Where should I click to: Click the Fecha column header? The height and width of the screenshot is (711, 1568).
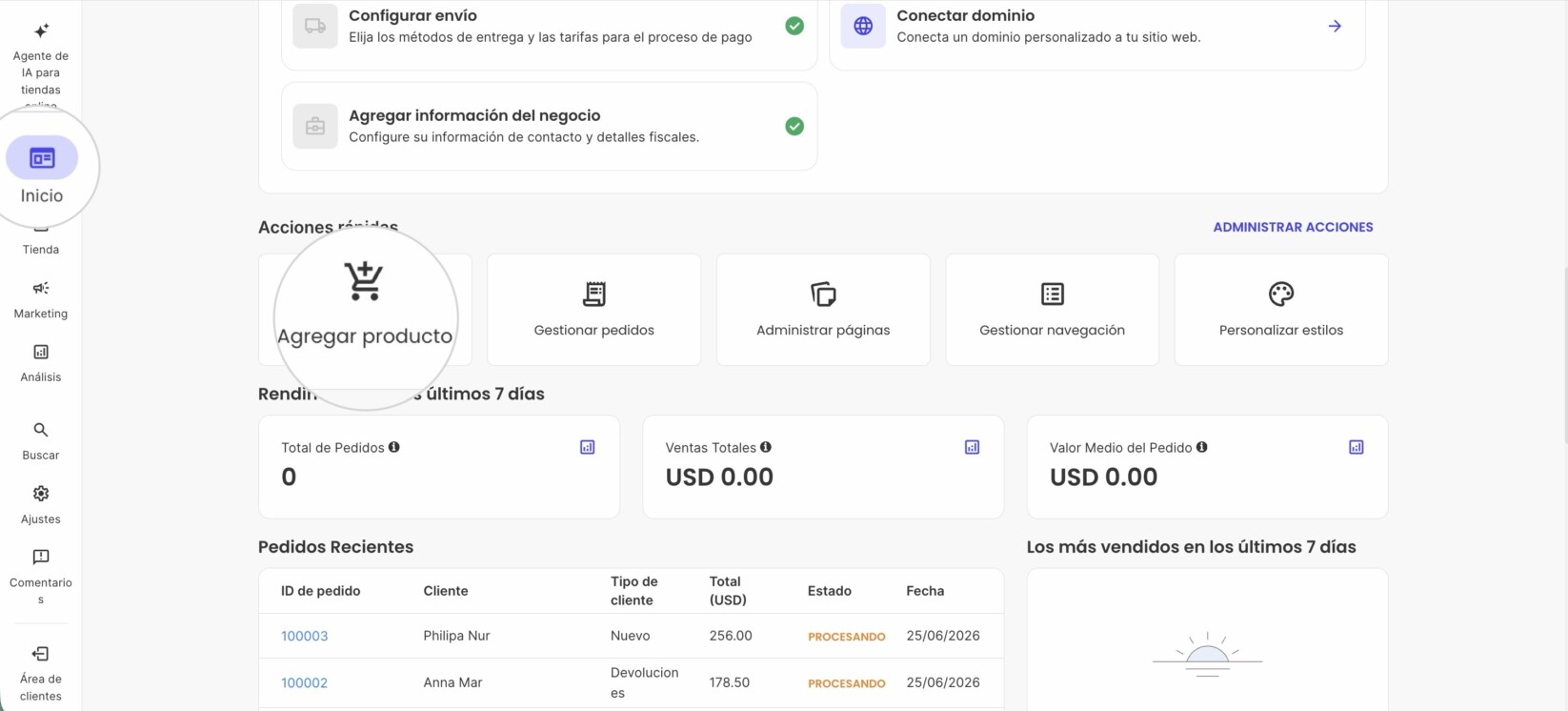tap(925, 591)
